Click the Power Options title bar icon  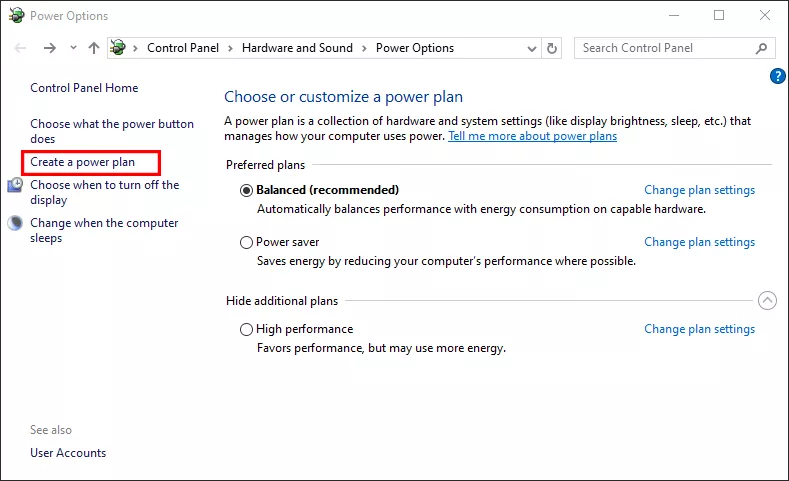(17, 15)
